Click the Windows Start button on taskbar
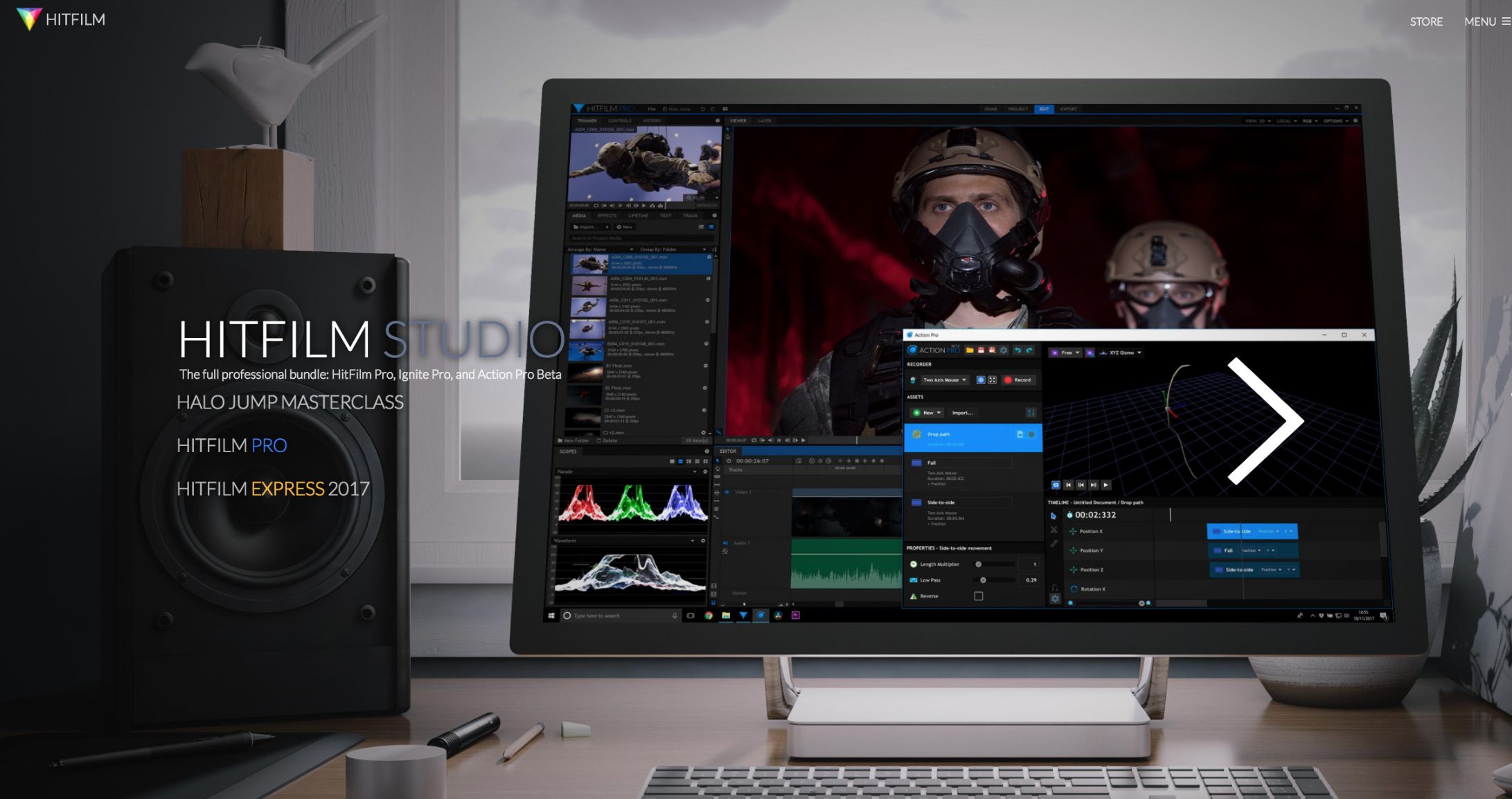 pyautogui.click(x=551, y=616)
